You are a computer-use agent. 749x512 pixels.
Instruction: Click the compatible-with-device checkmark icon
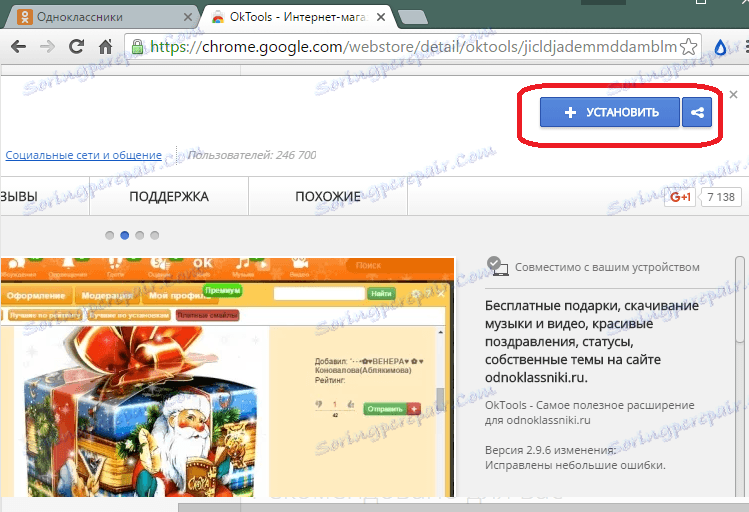click(497, 266)
